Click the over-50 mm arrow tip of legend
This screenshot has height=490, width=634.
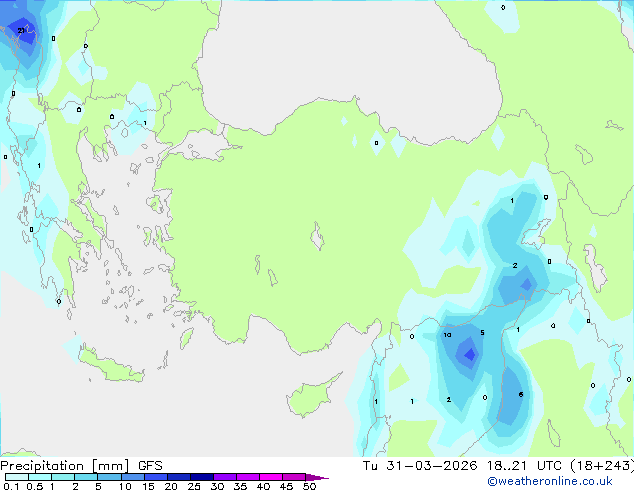pyautogui.click(x=317, y=477)
